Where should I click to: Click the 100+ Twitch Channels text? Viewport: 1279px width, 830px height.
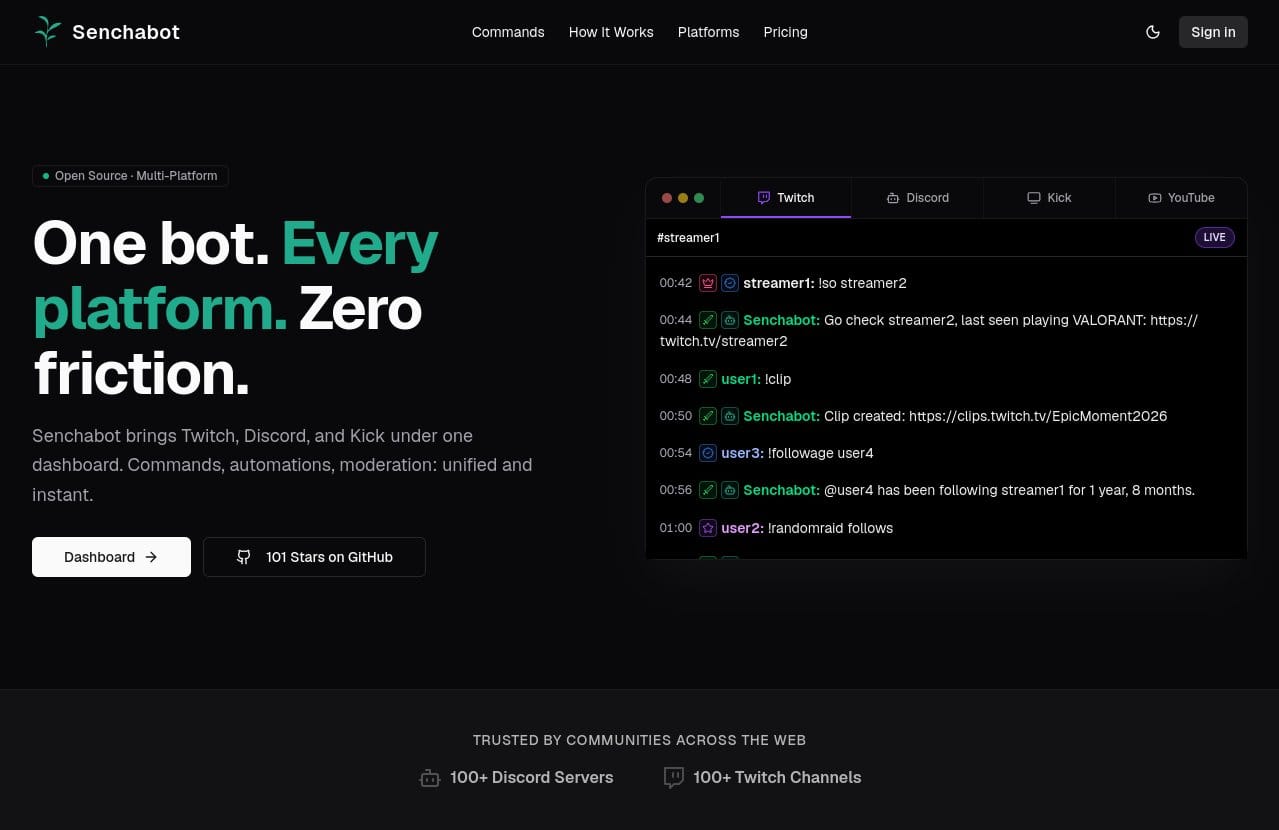777,778
